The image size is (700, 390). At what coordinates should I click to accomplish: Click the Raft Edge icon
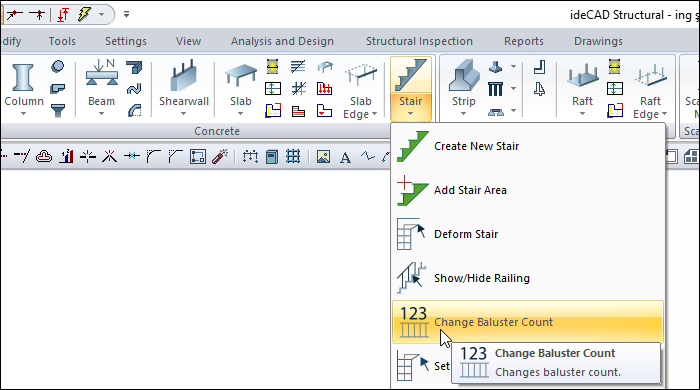click(650, 75)
